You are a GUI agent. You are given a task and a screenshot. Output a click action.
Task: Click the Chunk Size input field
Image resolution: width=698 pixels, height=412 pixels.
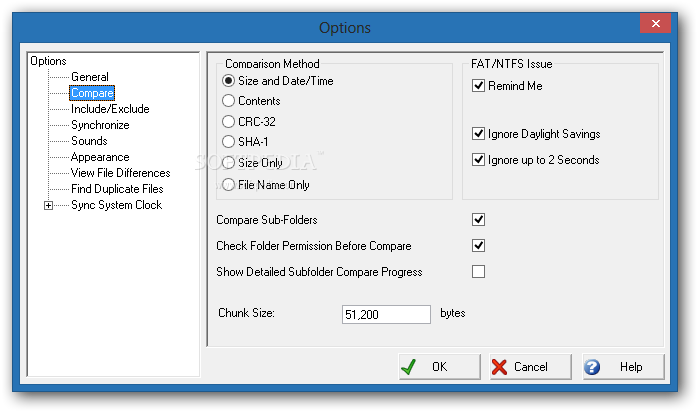tap(385, 314)
